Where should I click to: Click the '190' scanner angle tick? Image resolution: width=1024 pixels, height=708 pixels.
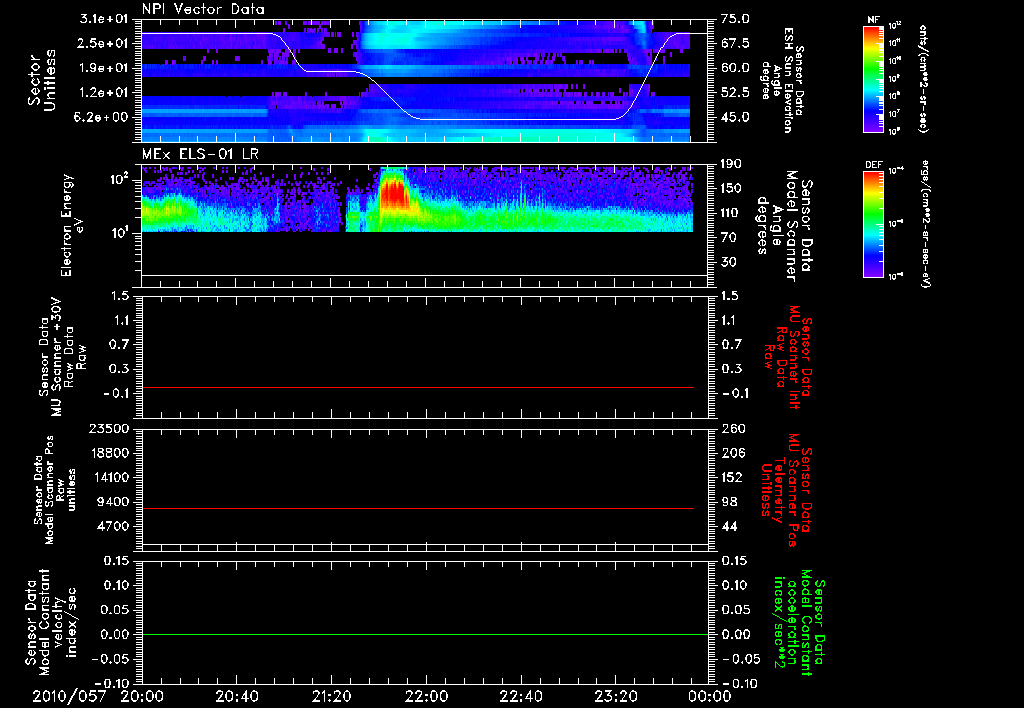(732, 164)
